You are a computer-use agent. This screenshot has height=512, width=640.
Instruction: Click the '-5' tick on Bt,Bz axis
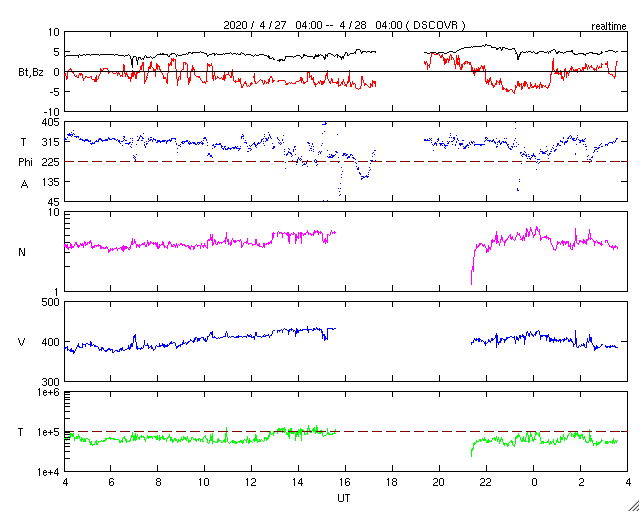[55, 92]
